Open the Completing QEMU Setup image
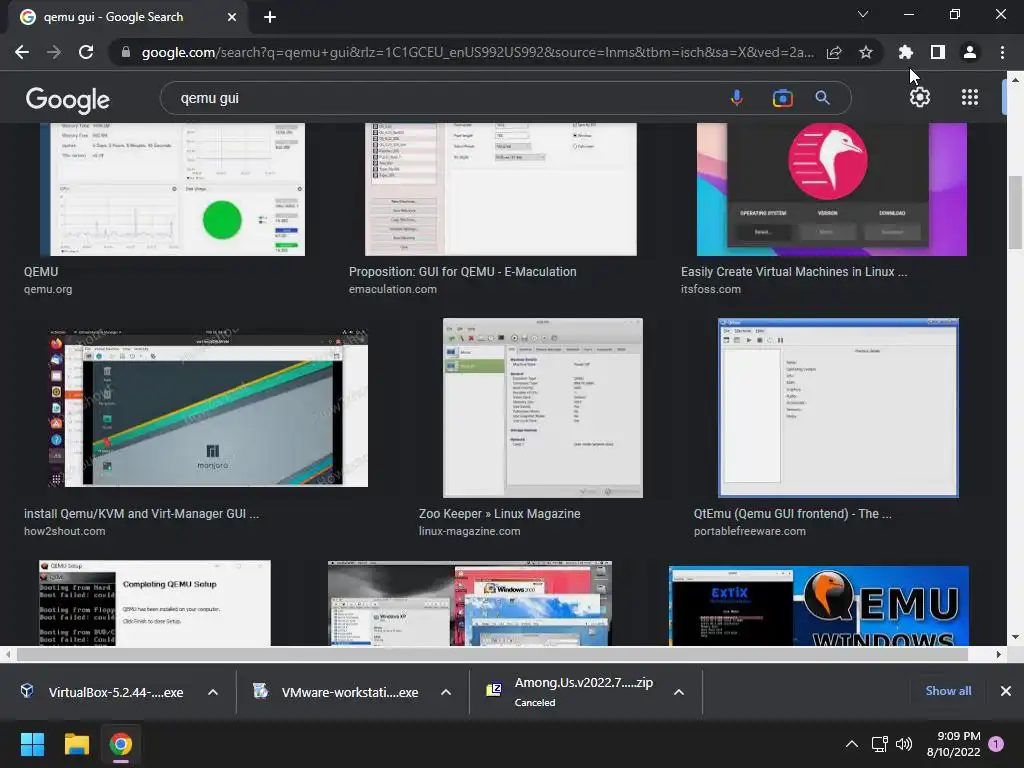This screenshot has width=1024, height=768. coord(155,603)
